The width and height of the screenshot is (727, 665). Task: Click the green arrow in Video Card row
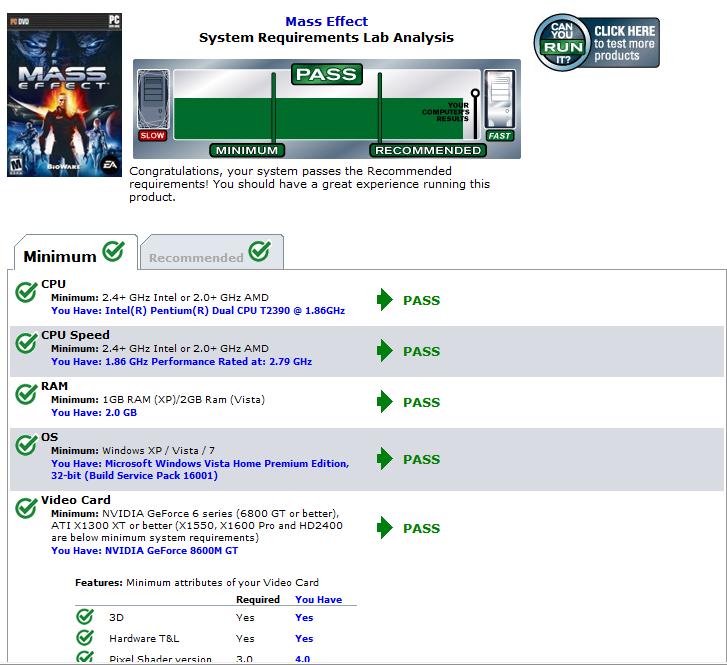(385, 528)
